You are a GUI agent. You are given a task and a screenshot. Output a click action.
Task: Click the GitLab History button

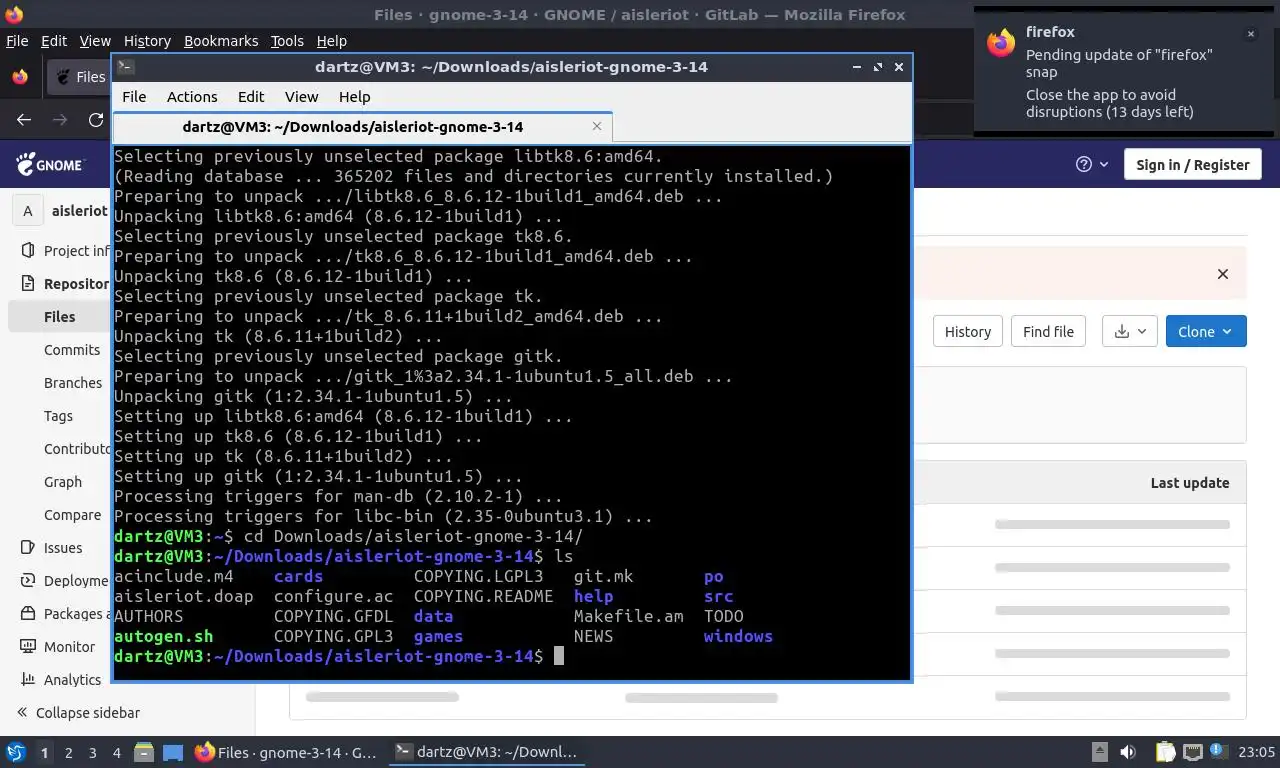968,332
